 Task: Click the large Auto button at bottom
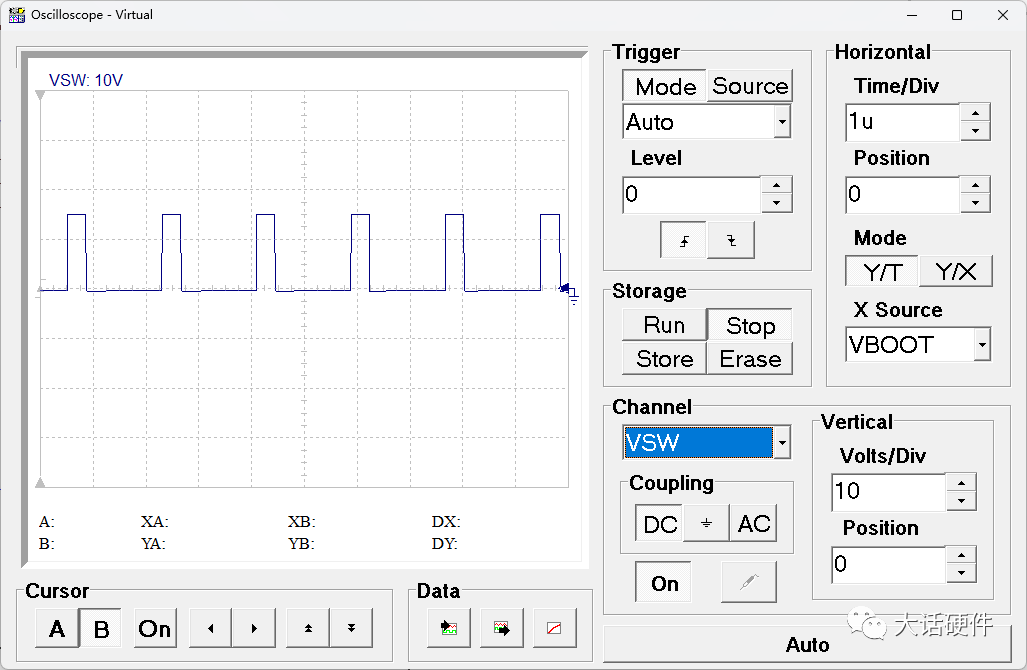(807, 644)
